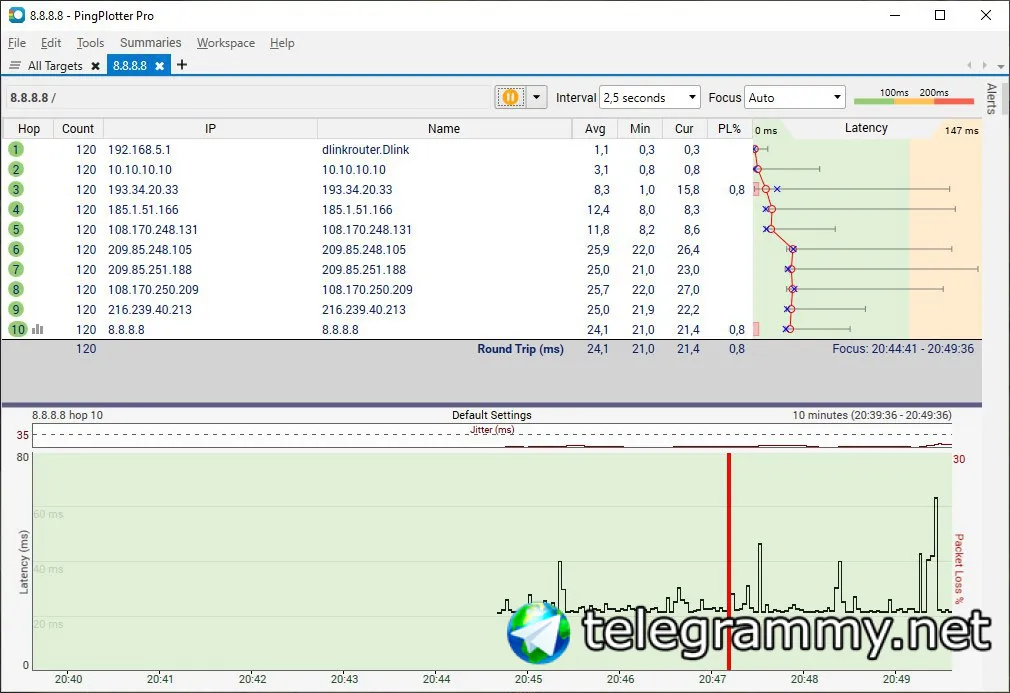Select hop 2 green number icon
Viewport: 1010px width, 693px height.
tap(16, 169)
